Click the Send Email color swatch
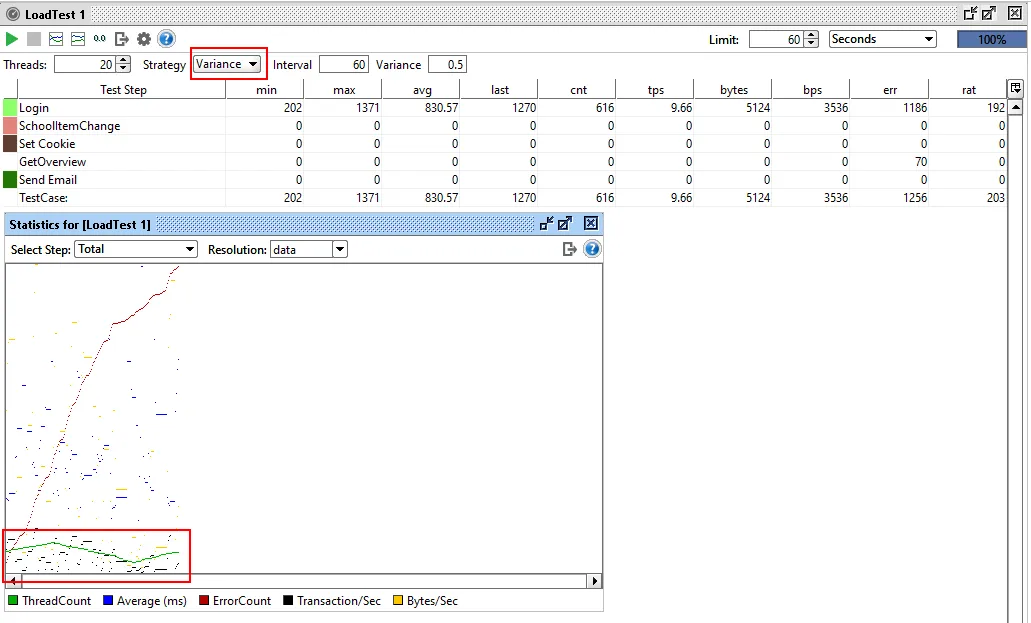Image resolution: width=1031 pixels, height=623 pixels. [x=10, y=179]
